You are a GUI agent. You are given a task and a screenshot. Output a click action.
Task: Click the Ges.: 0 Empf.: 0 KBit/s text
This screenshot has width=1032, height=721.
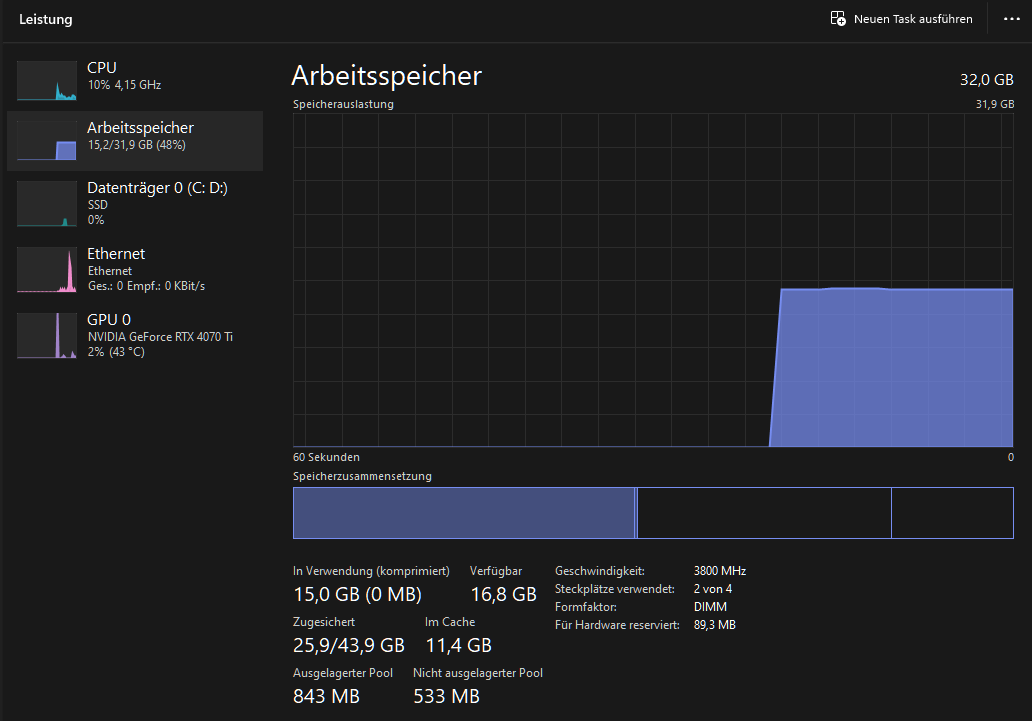tap(146, 286)
